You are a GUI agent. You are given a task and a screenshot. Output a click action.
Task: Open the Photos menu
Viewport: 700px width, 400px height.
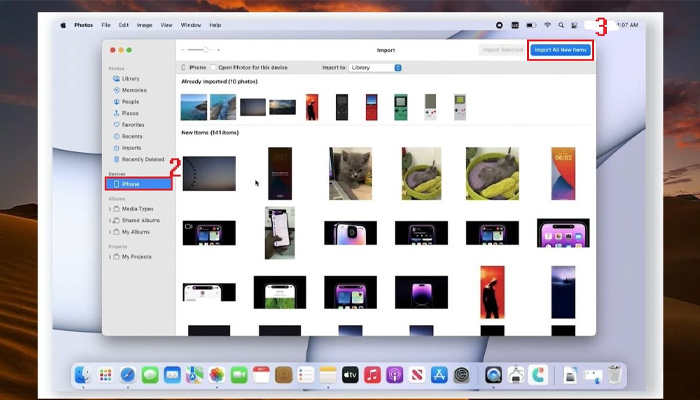[x=83, y=25]
